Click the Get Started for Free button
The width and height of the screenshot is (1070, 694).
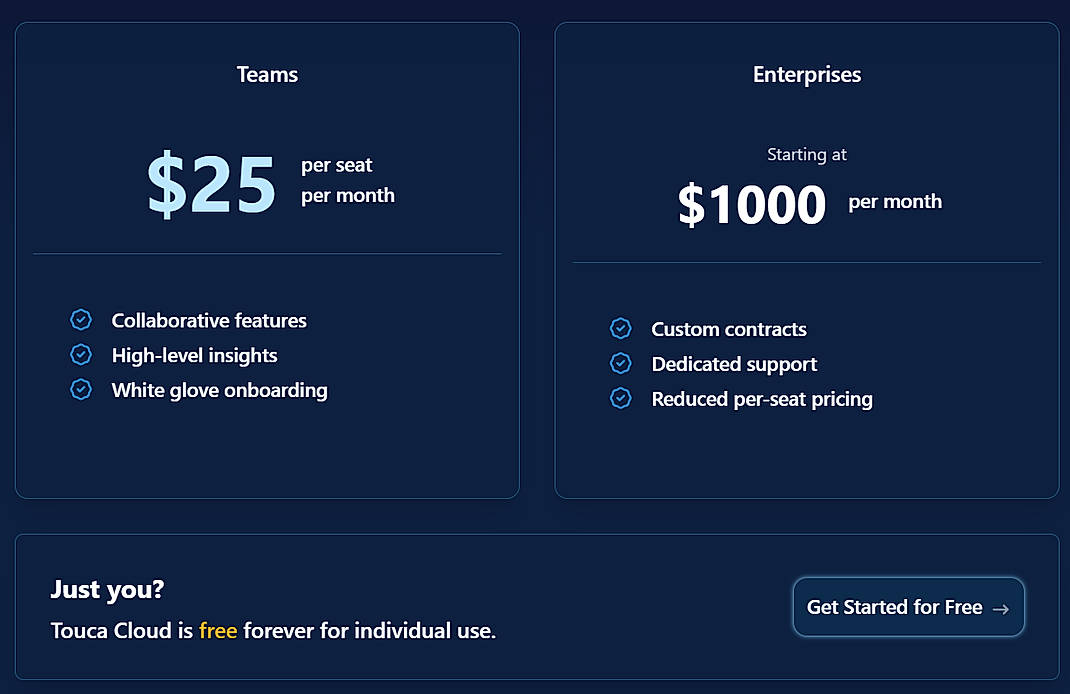(x=908, y=607)
